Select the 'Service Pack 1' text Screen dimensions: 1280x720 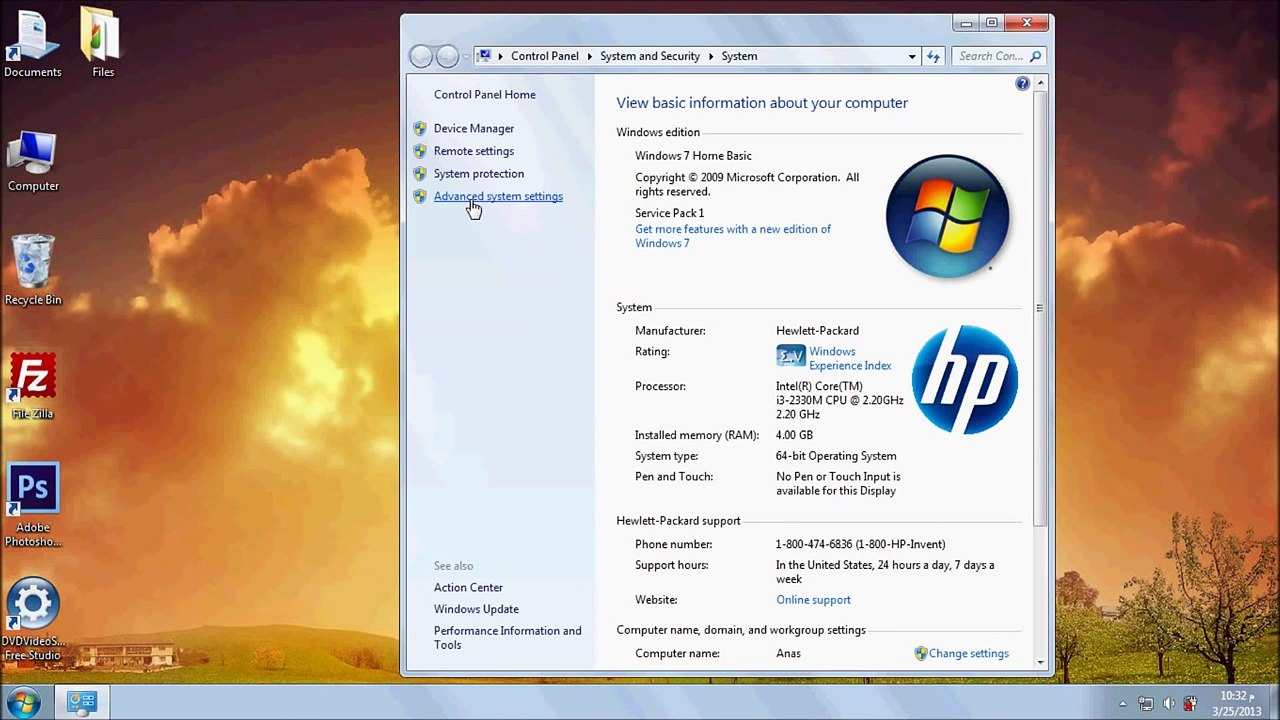669,213
